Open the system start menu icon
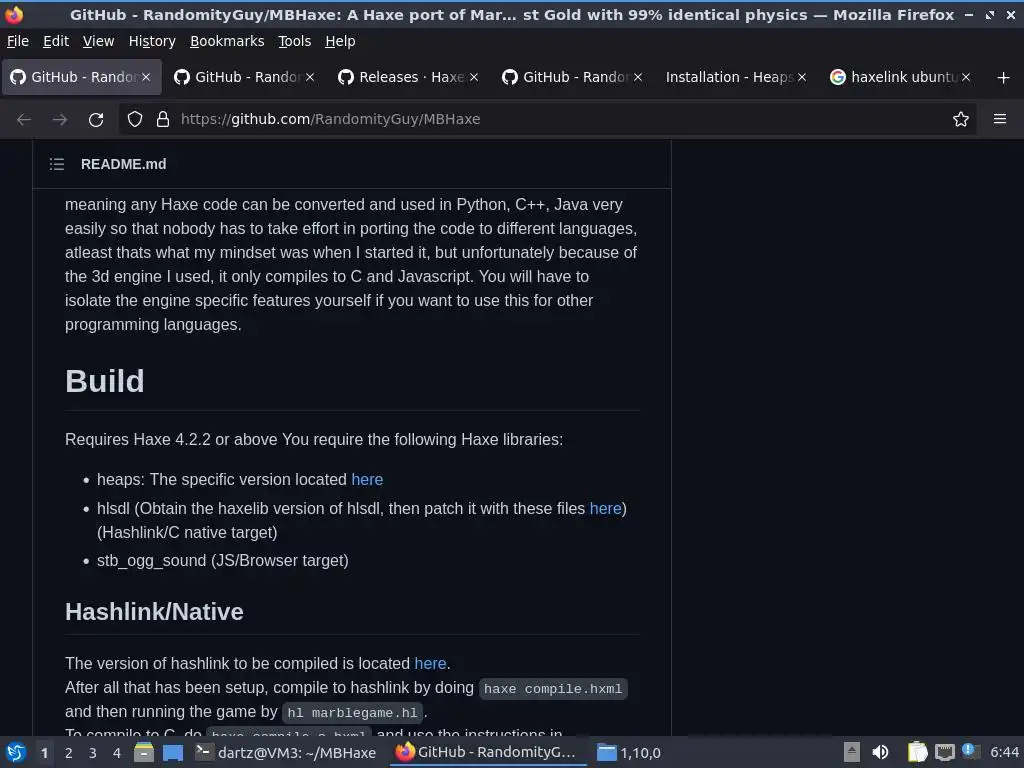This screenshot has height=768, width=1024. point(16,752)
